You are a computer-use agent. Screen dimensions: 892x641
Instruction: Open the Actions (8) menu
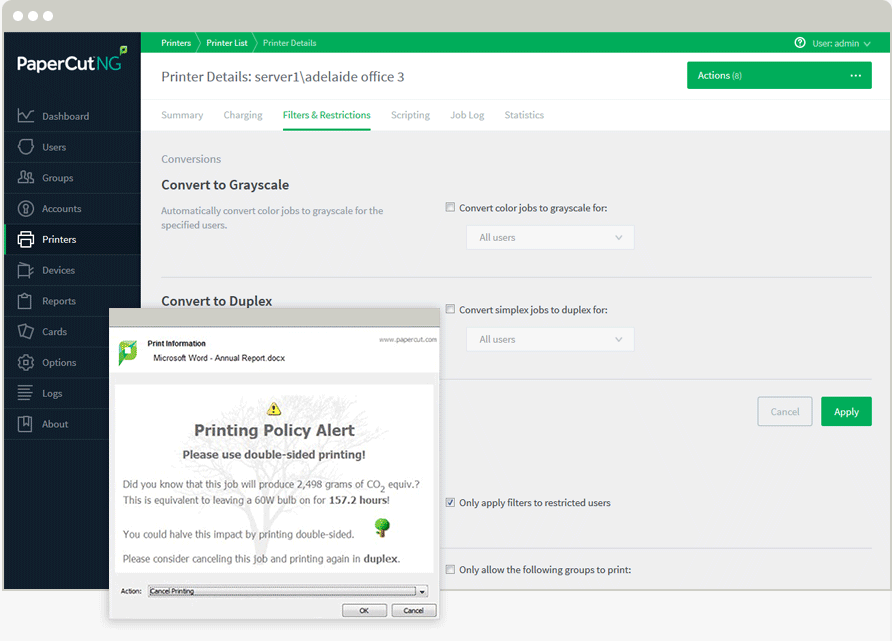pos(779,76)
